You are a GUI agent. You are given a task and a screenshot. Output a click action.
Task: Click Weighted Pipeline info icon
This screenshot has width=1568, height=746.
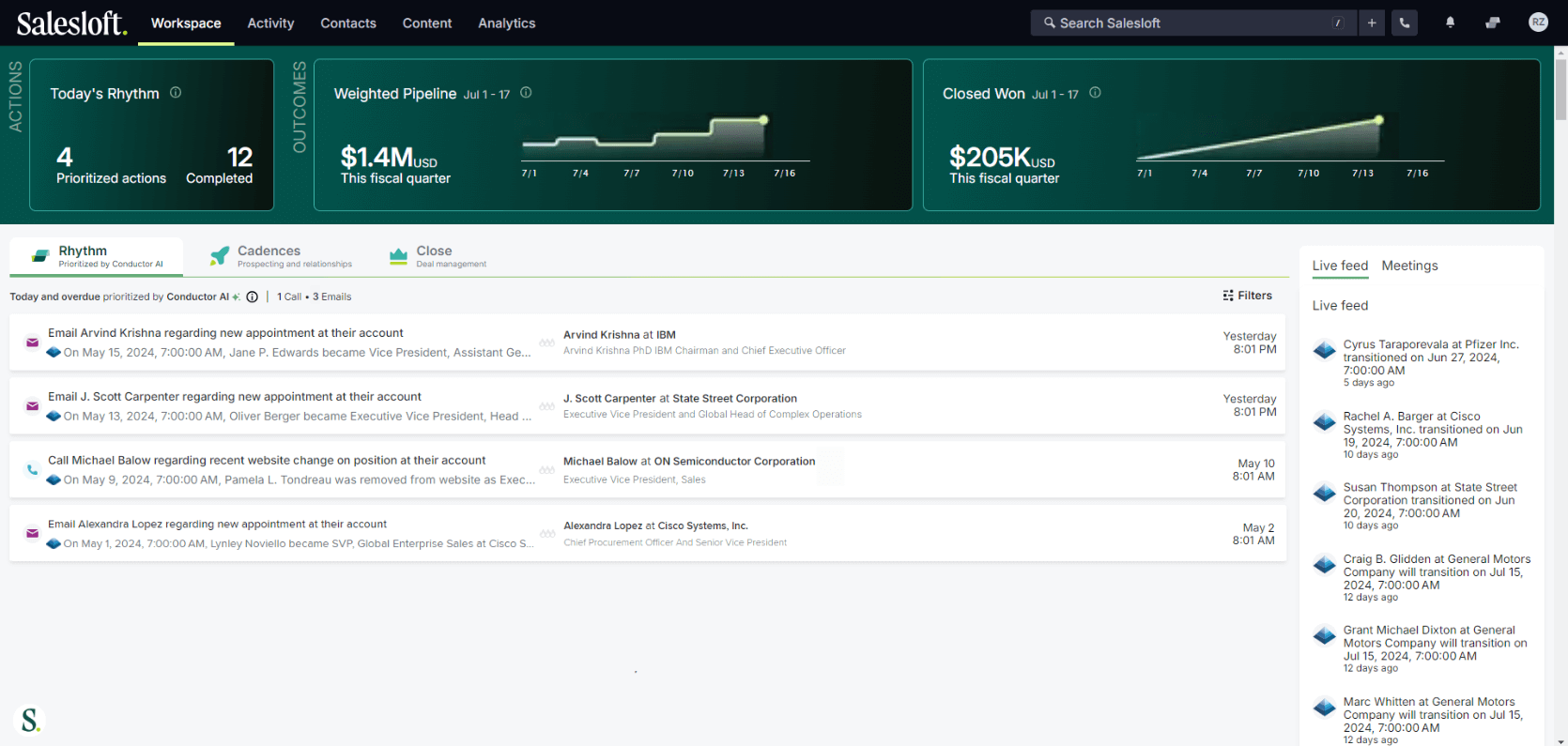[526, 93]
